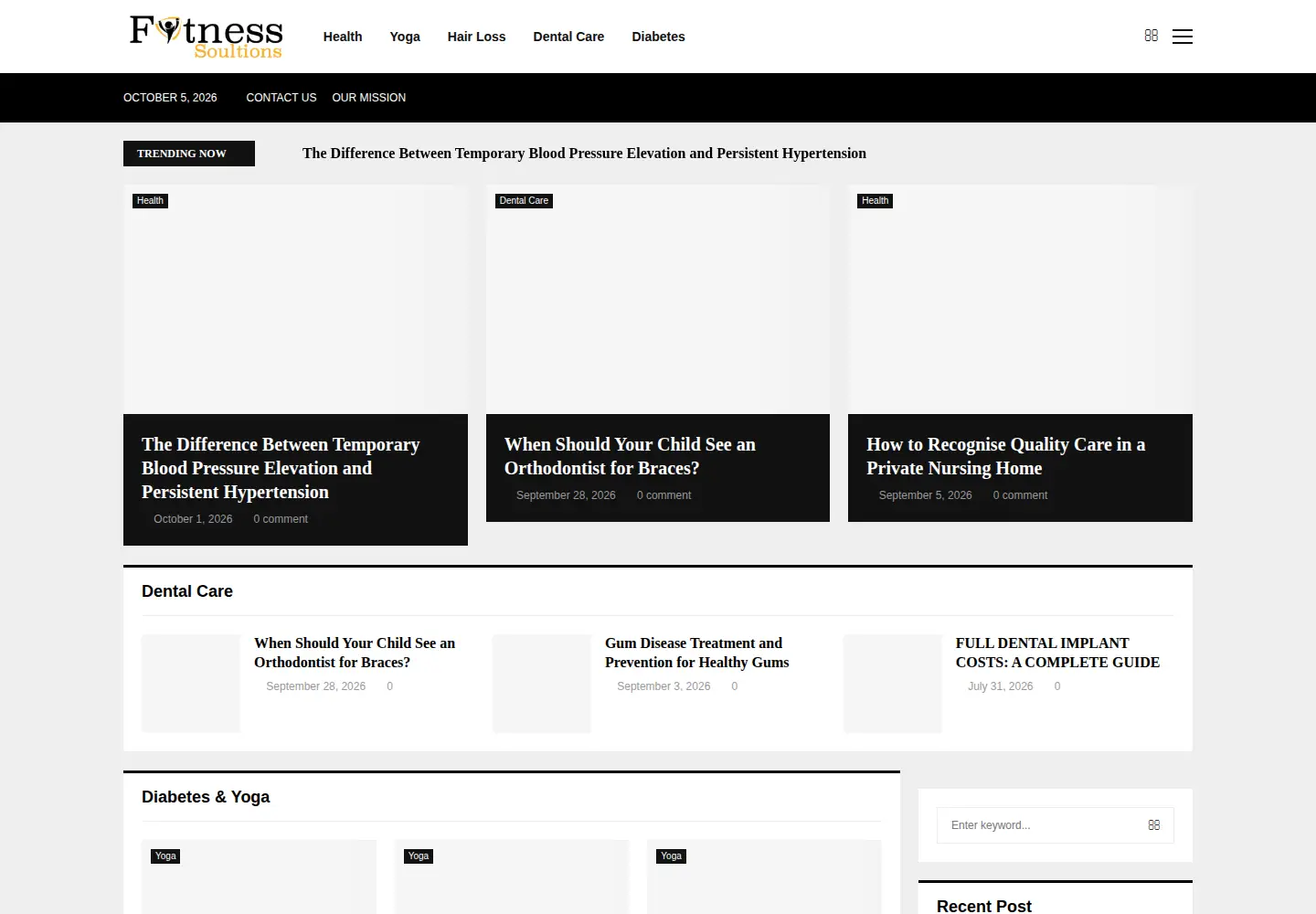This screenshot has height=914, width=1316.
Task: Open blood pressure featured image
Action: 295,300
